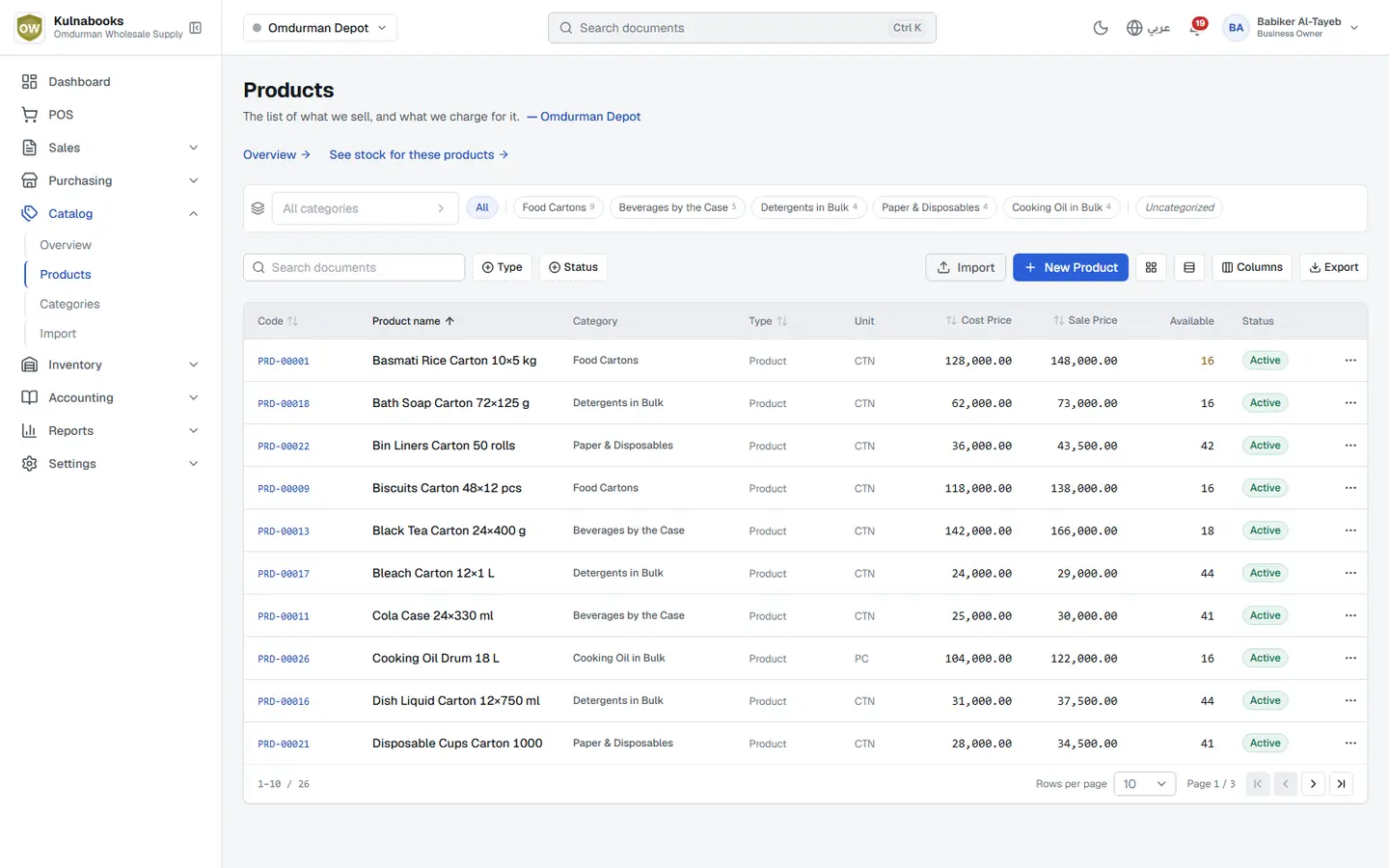Viewport: 1389px width, 868px height.
Task: Open the Dashboard page
Action: tap(111, 82)
